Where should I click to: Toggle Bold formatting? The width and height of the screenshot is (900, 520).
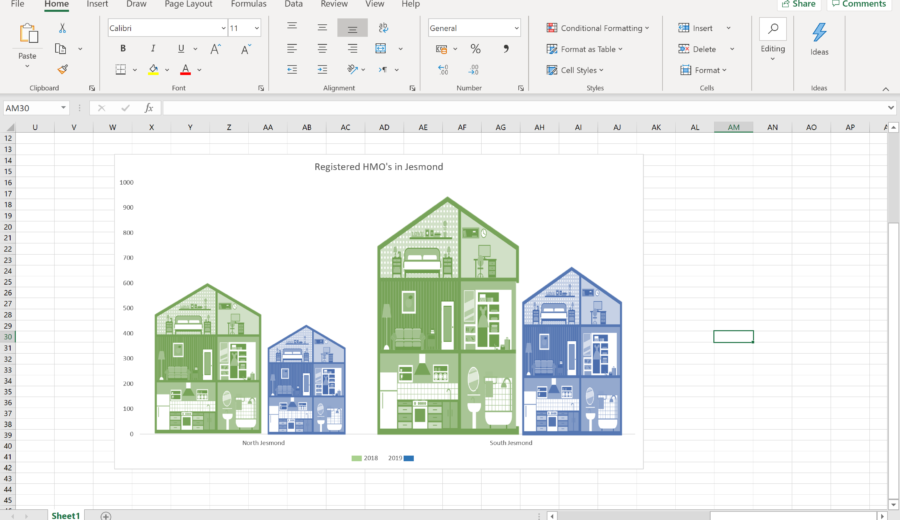[x=123, y=48]
